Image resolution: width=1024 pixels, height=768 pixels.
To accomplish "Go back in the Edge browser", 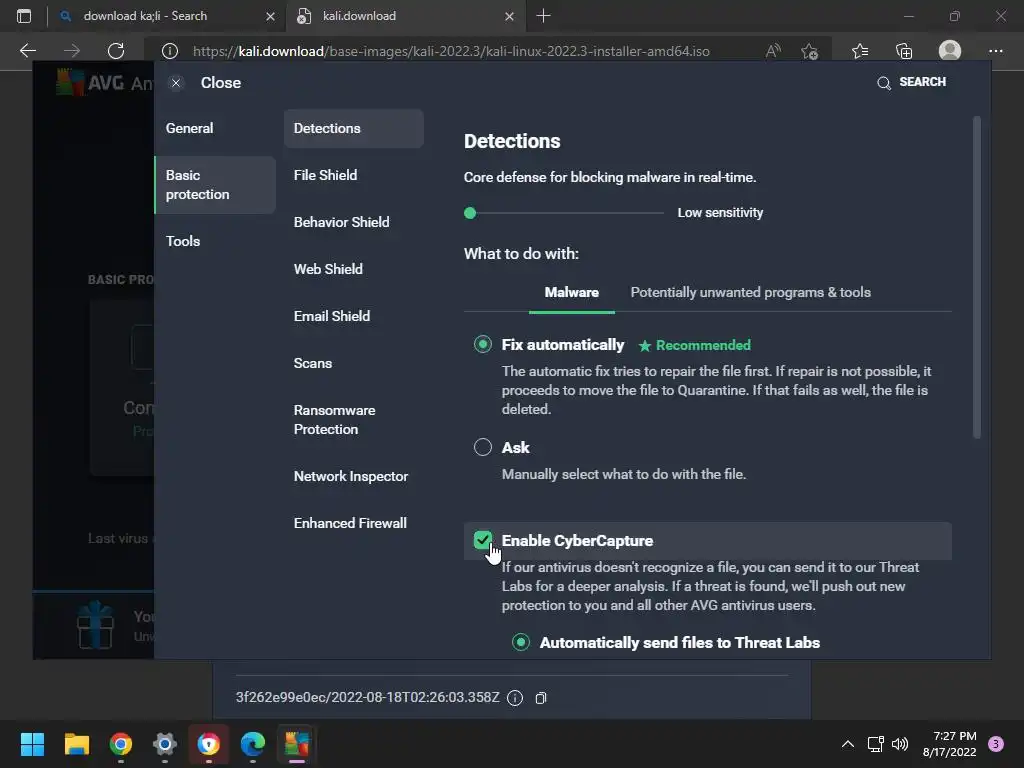I will coord(27,51).
